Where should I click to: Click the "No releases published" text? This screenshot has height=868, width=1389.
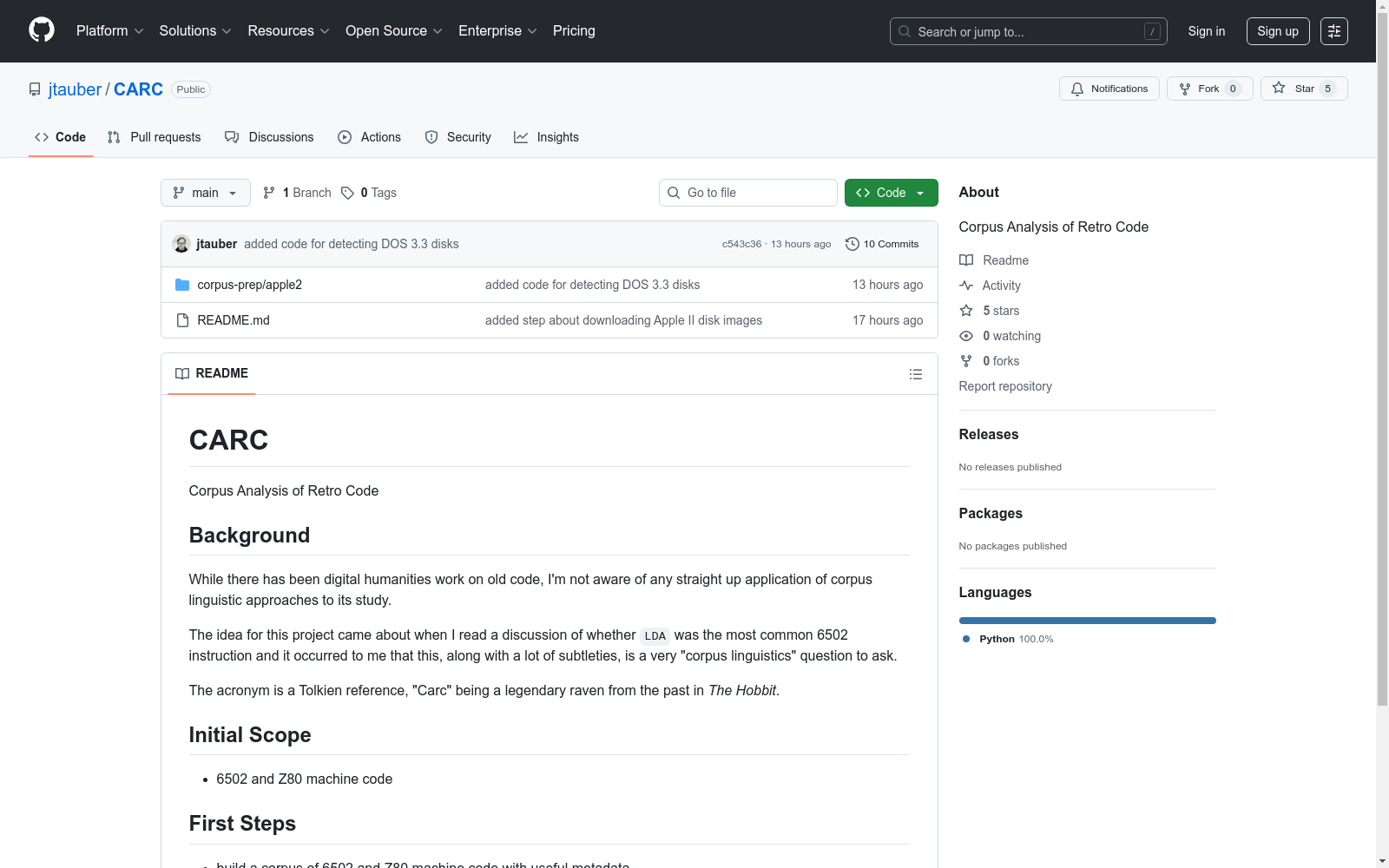(x=1010, y=467)
